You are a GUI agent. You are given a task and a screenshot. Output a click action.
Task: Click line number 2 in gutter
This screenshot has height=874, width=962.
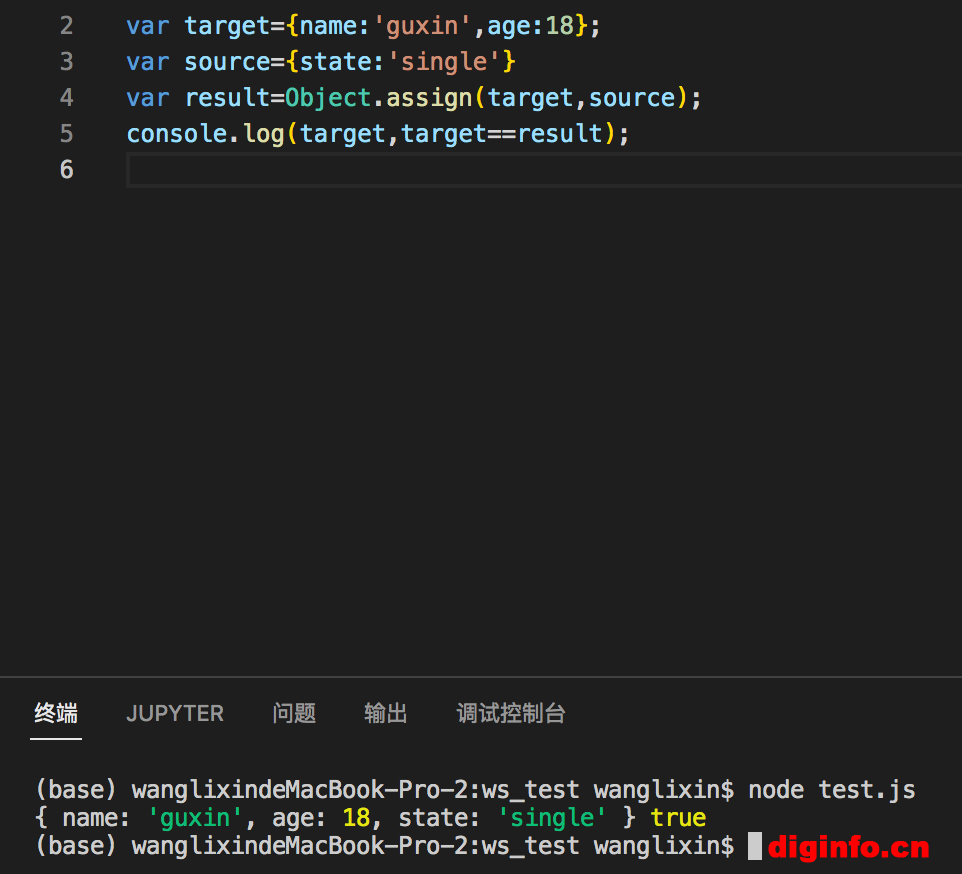click(66, 26)
